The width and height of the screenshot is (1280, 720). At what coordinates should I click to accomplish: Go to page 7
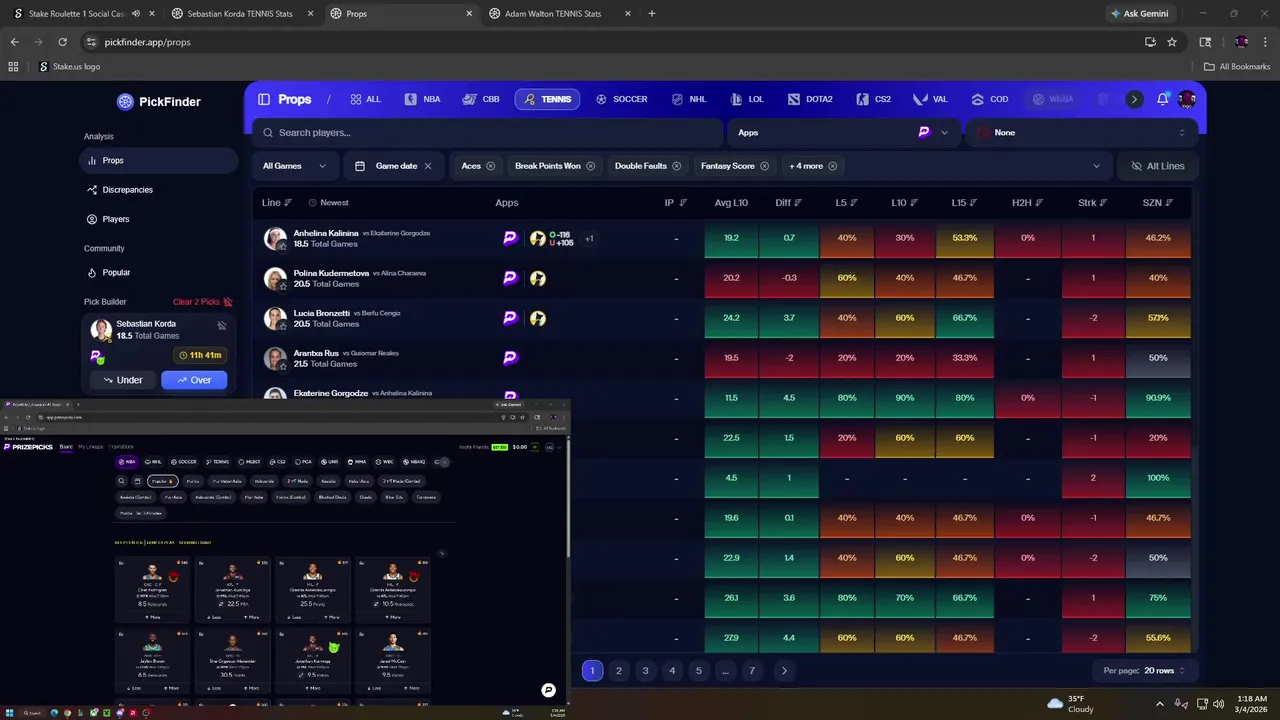click(x=752, y=671)
